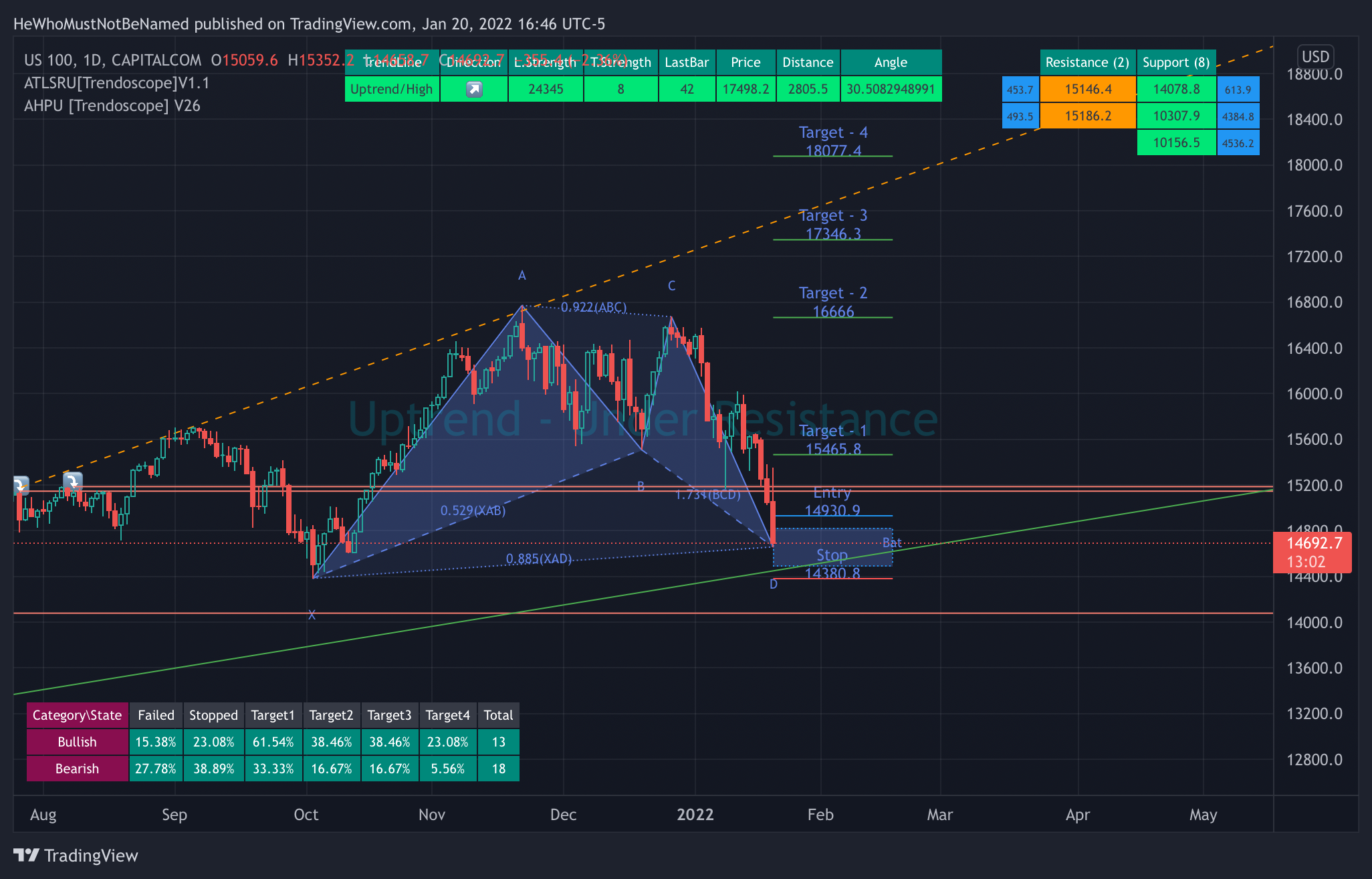Click the Bullish Target1 61.54% cell
This screenshot has width=1372, height=879.
coord(273,742)
